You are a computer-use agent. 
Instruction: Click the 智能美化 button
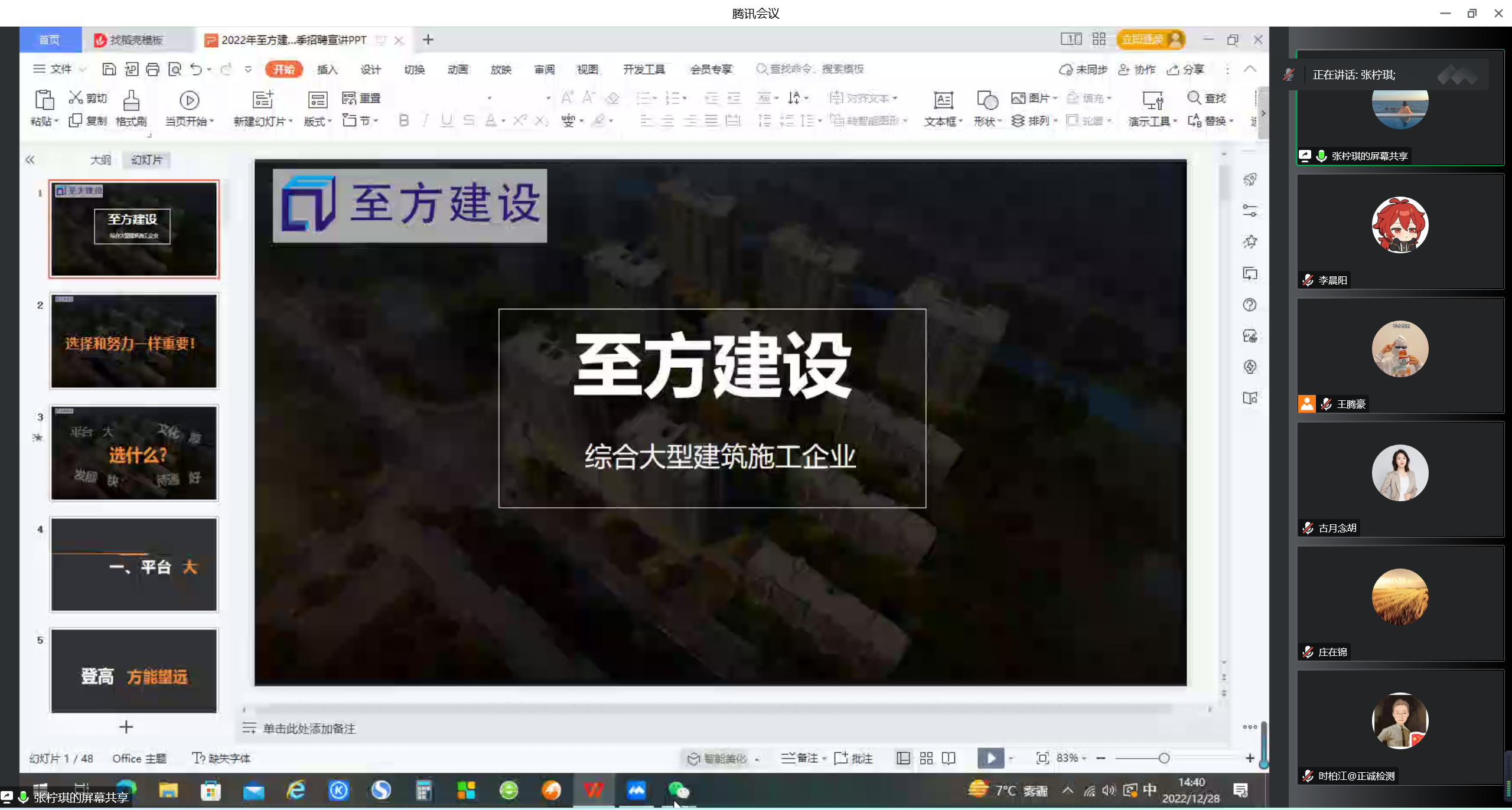tap(718, 758)
